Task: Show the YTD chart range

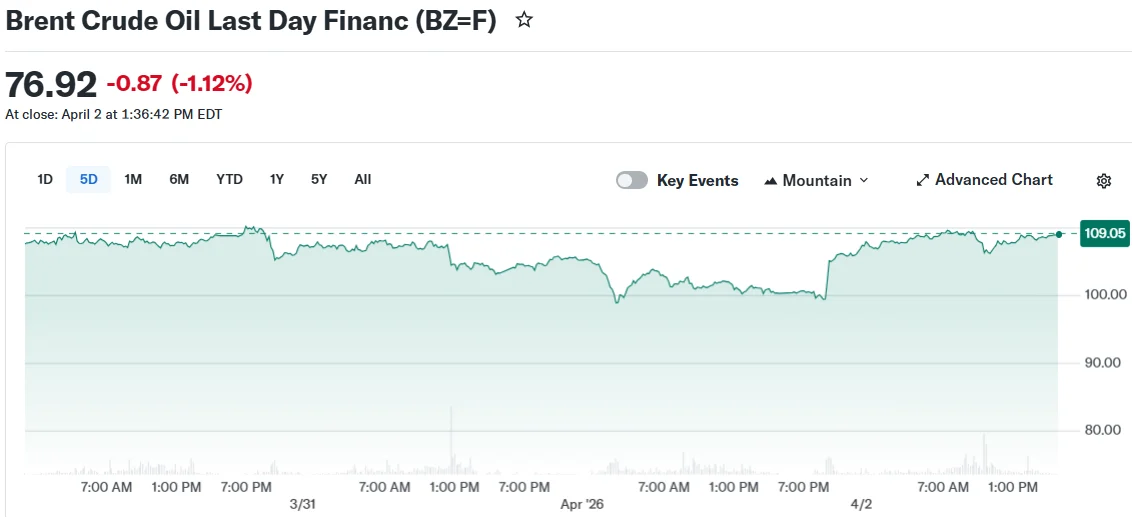Action: [x=229, y=179]
